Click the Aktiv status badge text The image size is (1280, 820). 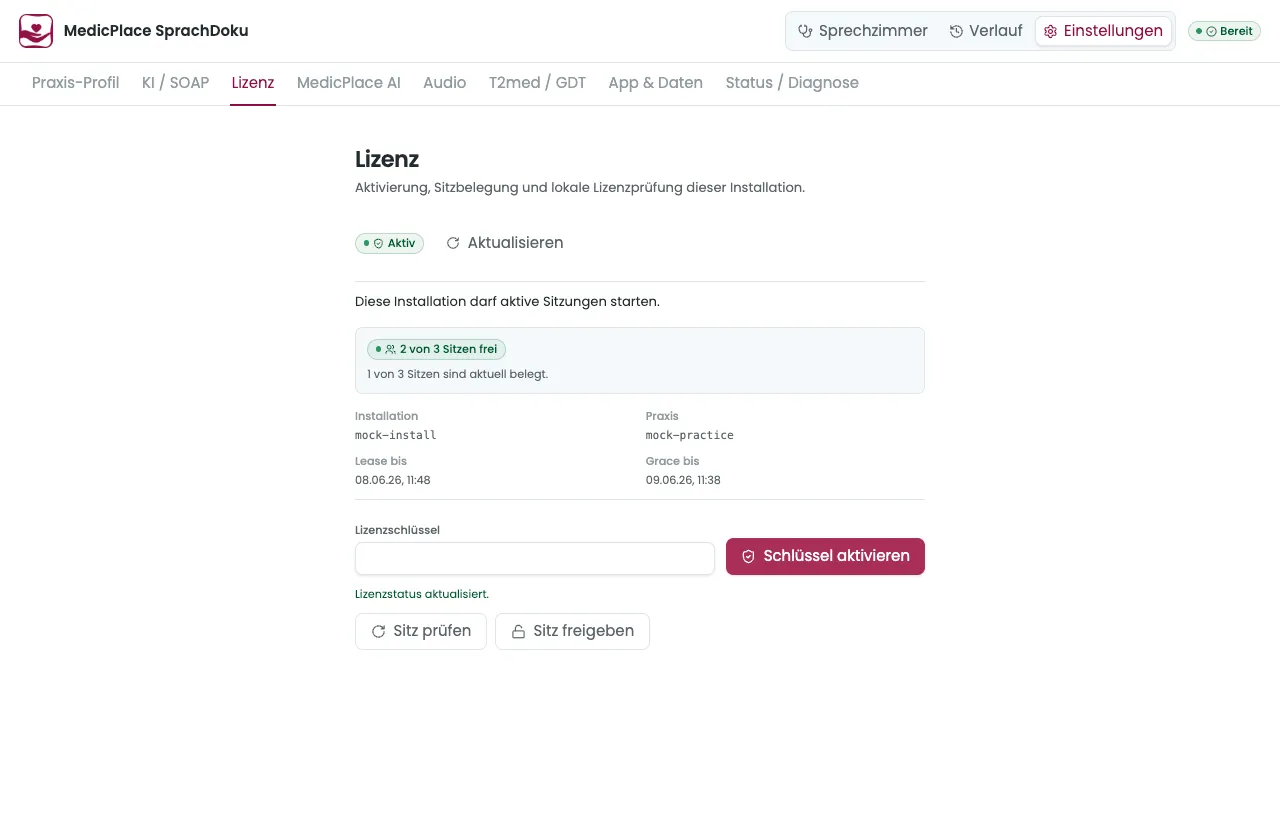click(x=401, y=243)
